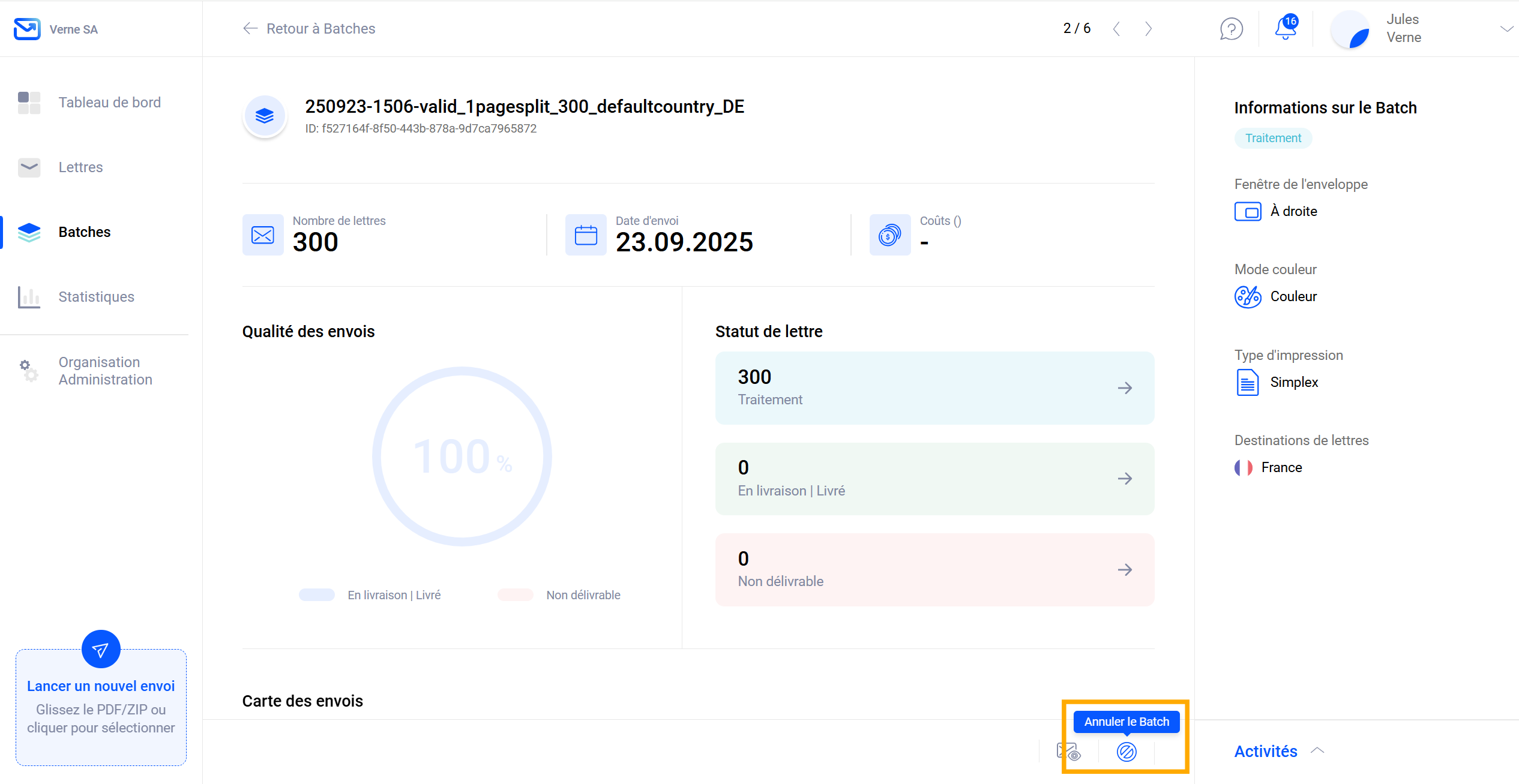1519x784 pixels.
Task: Open Tableau de bord in sidebar
Action: coord(109,103)
